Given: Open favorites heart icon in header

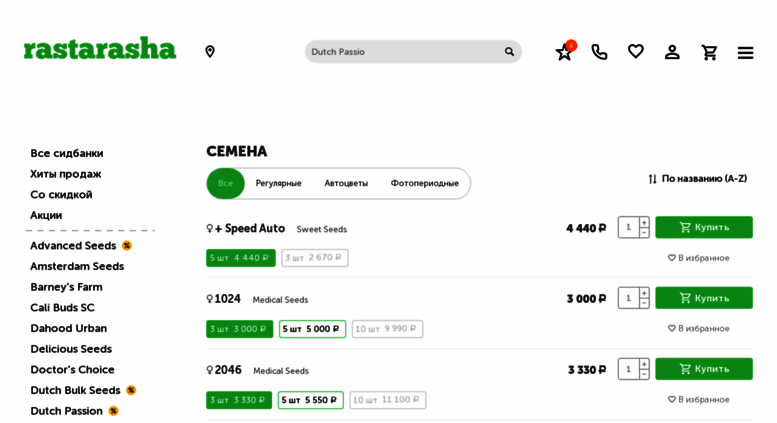Looking at the screenshot, I should 636,51.
